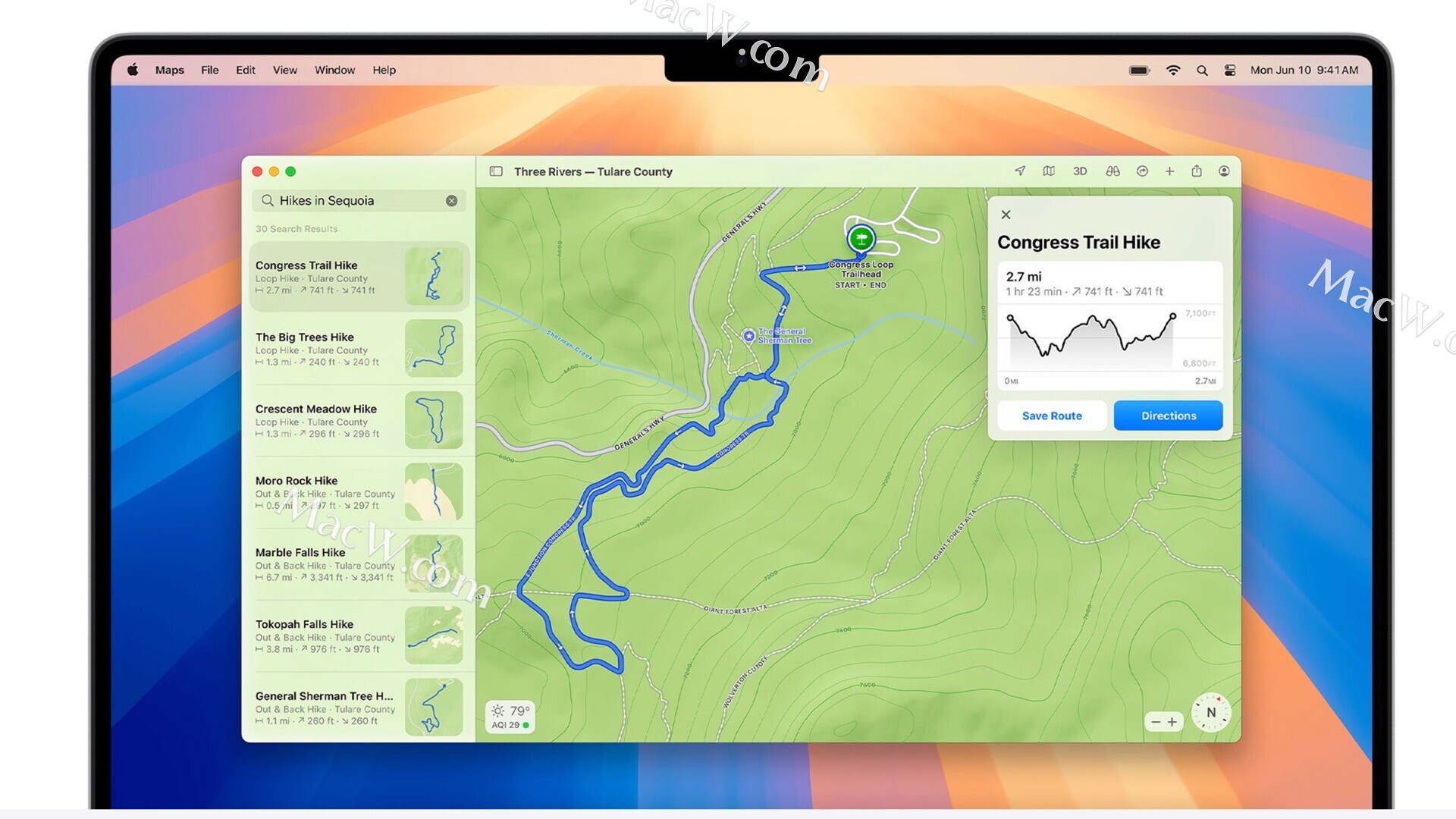Open the map mode picker icon

(1049, 171)
